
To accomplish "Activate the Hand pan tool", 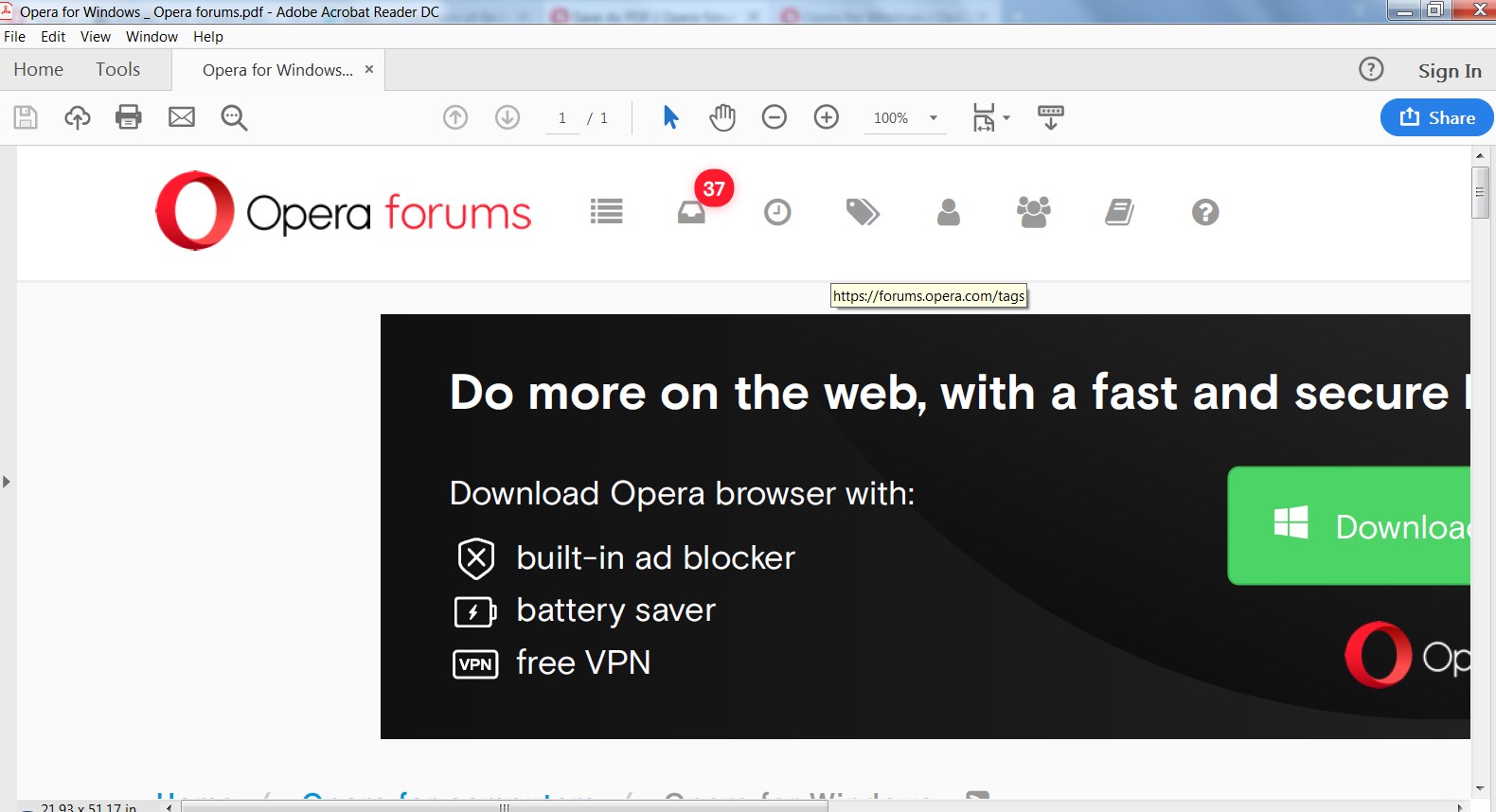I will coord(722,117).
